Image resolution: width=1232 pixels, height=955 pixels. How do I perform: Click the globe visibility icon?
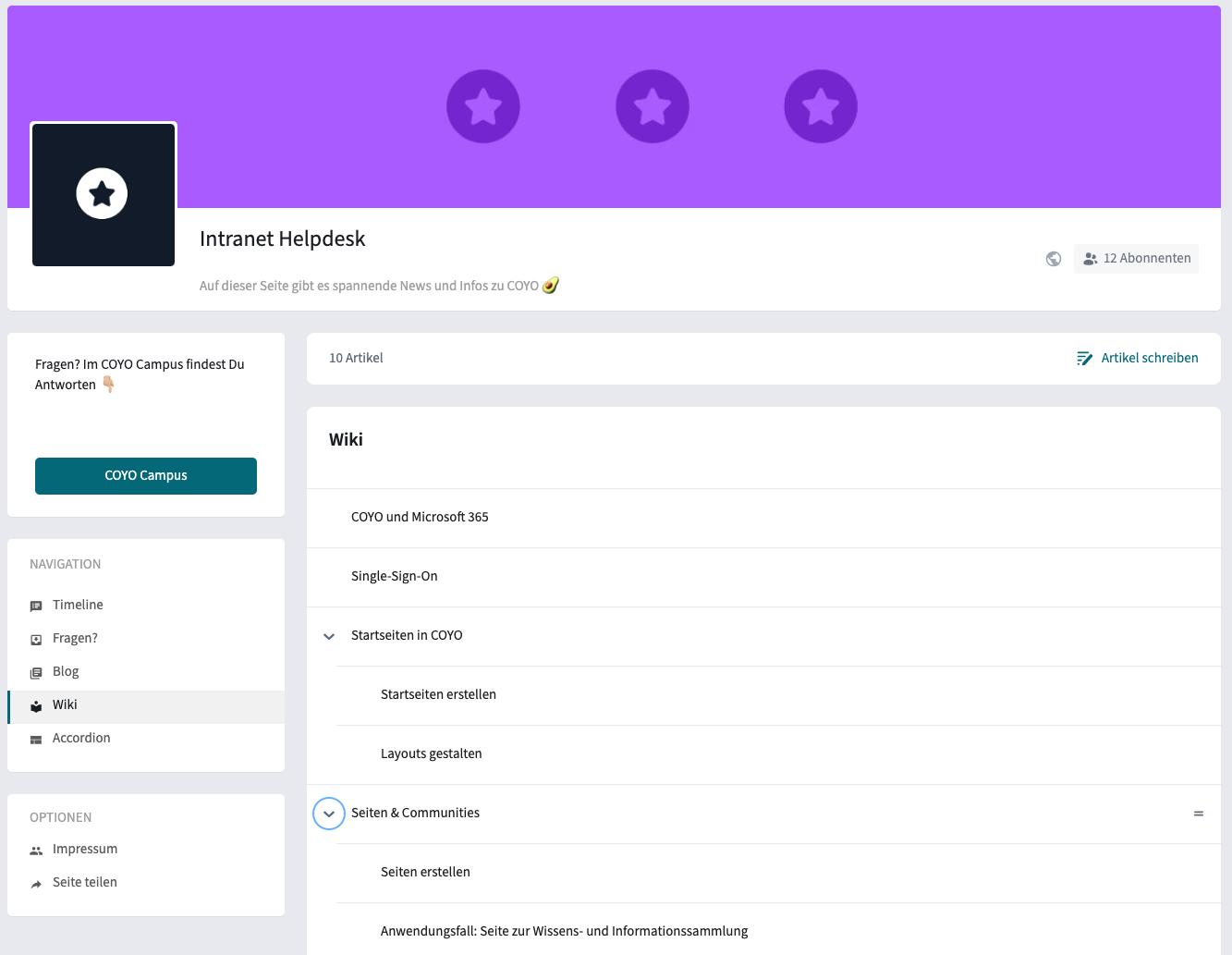[x=1053, y=259]
